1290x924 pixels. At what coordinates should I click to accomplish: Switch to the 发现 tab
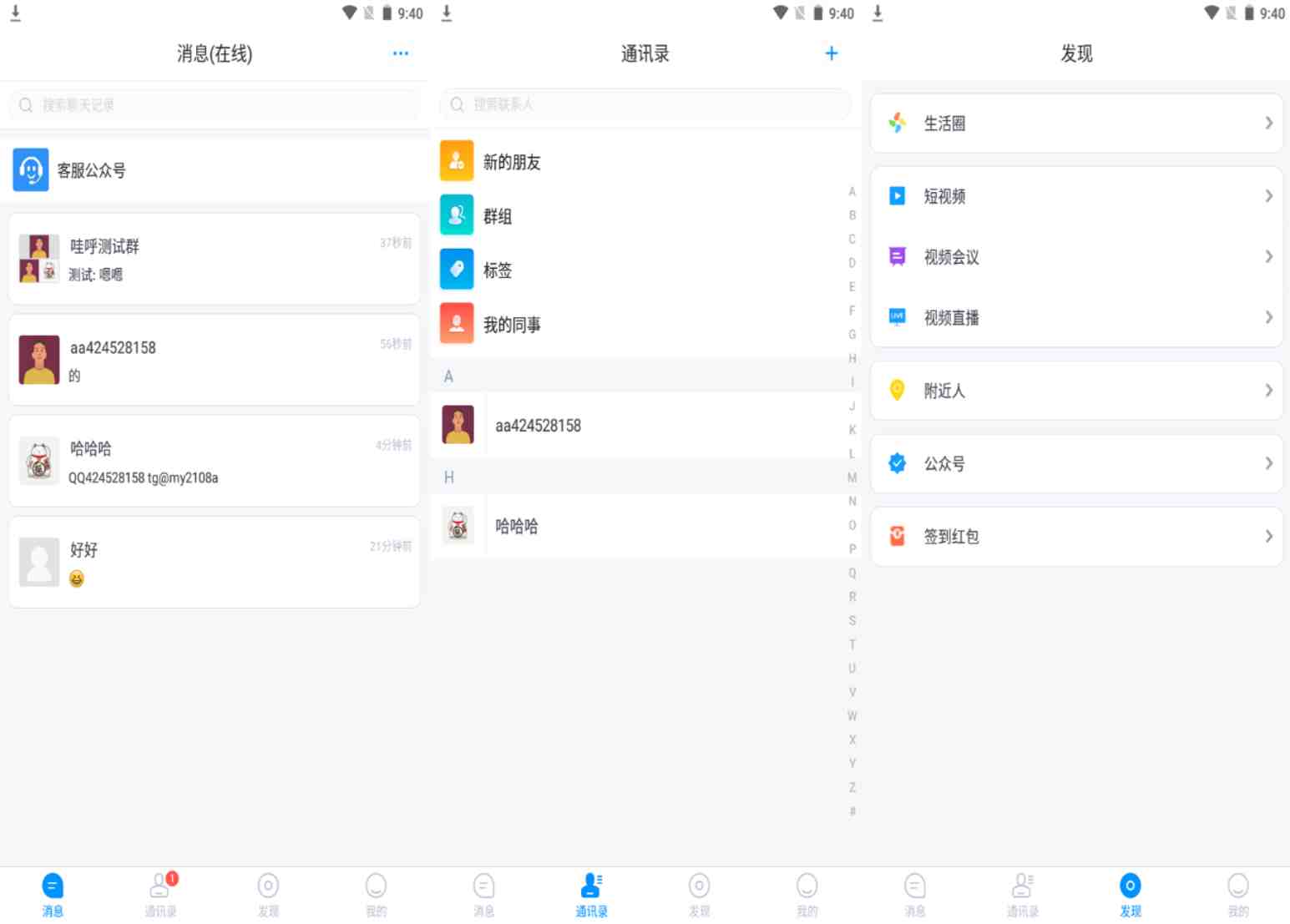1130,893
